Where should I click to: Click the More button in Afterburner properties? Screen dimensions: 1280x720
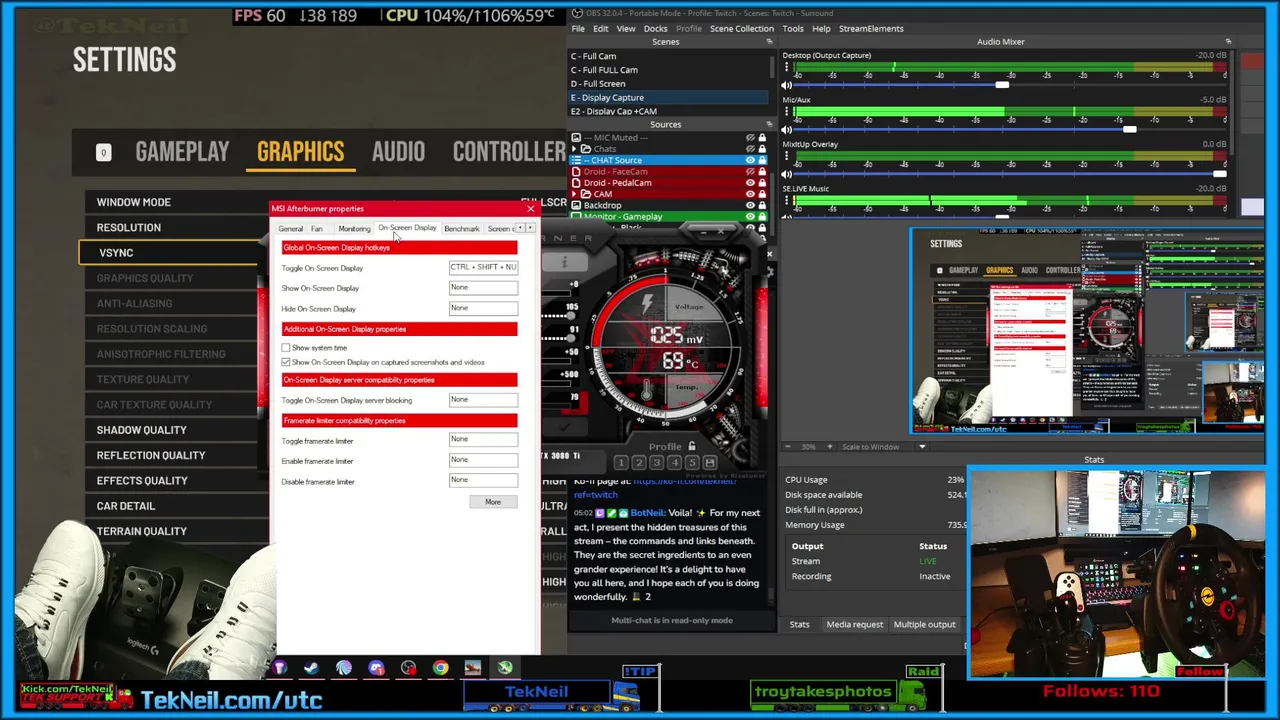click(x=493, y=502)
